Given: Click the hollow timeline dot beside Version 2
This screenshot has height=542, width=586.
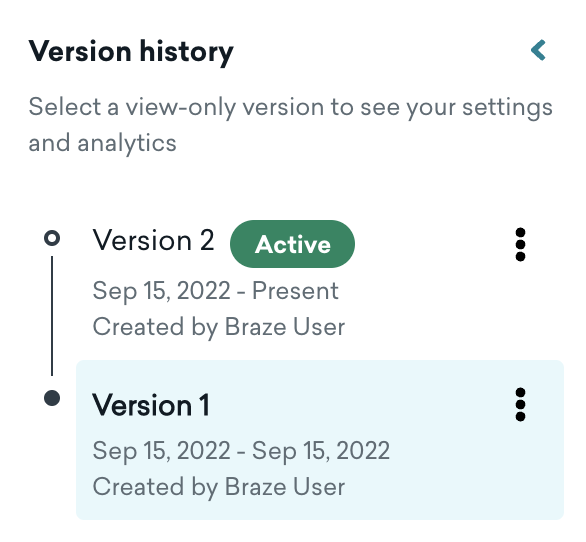Looking at the screenshot, I should [x=52, y=238].
